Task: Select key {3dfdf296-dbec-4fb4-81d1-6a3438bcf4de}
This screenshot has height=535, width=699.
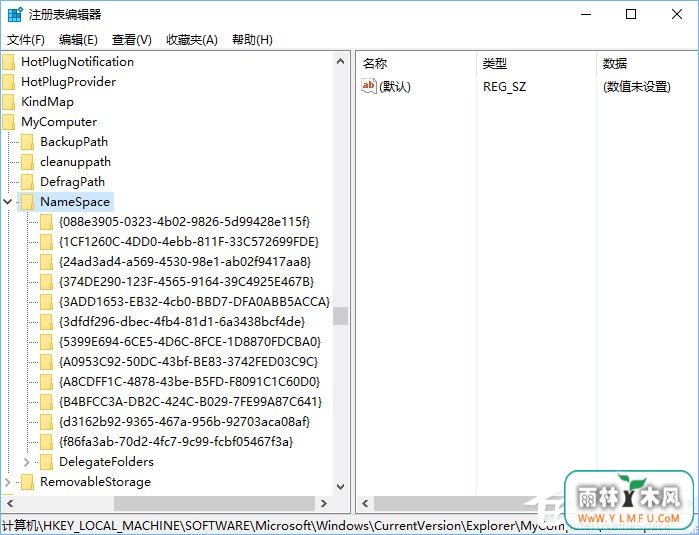Action: 182,322
